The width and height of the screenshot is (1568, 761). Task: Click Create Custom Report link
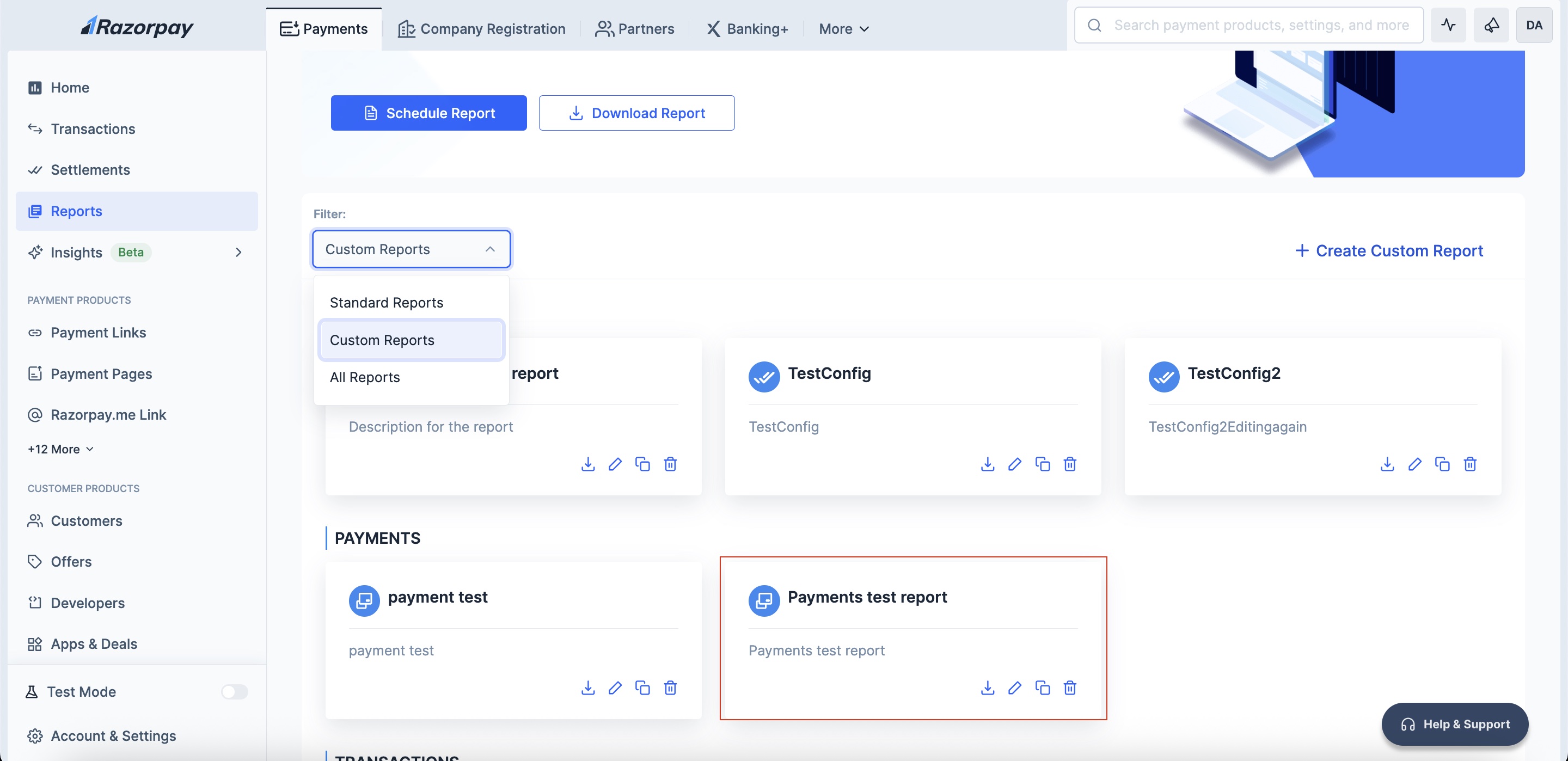click(x=1389, y=250)
